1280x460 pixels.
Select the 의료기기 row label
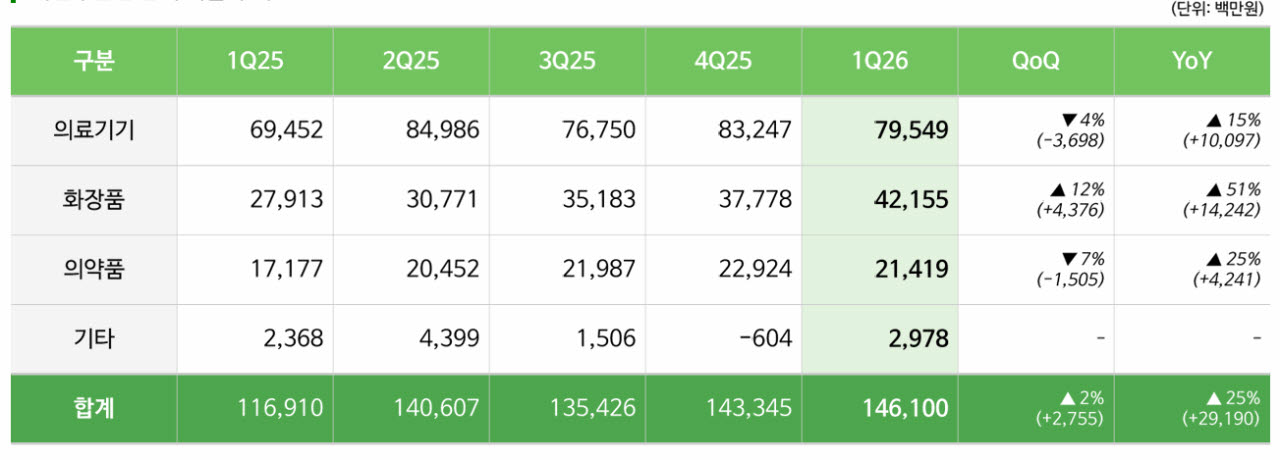(94, 130)
